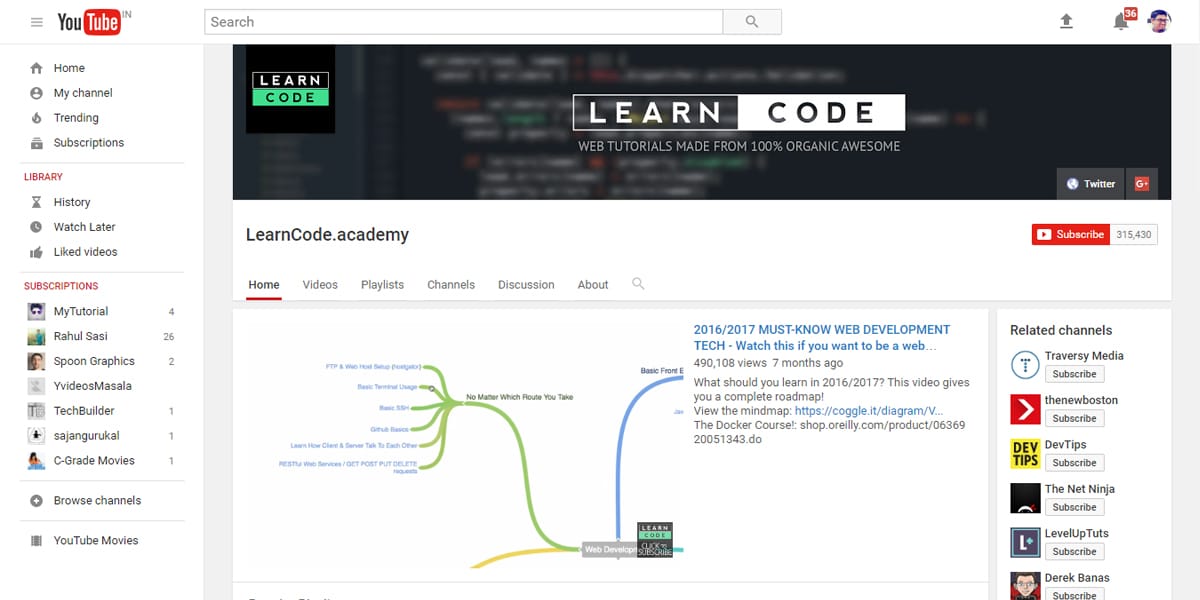Click the LIBRARY section heading
Screen dimensions: 1200x600
(x=43, y=177)
